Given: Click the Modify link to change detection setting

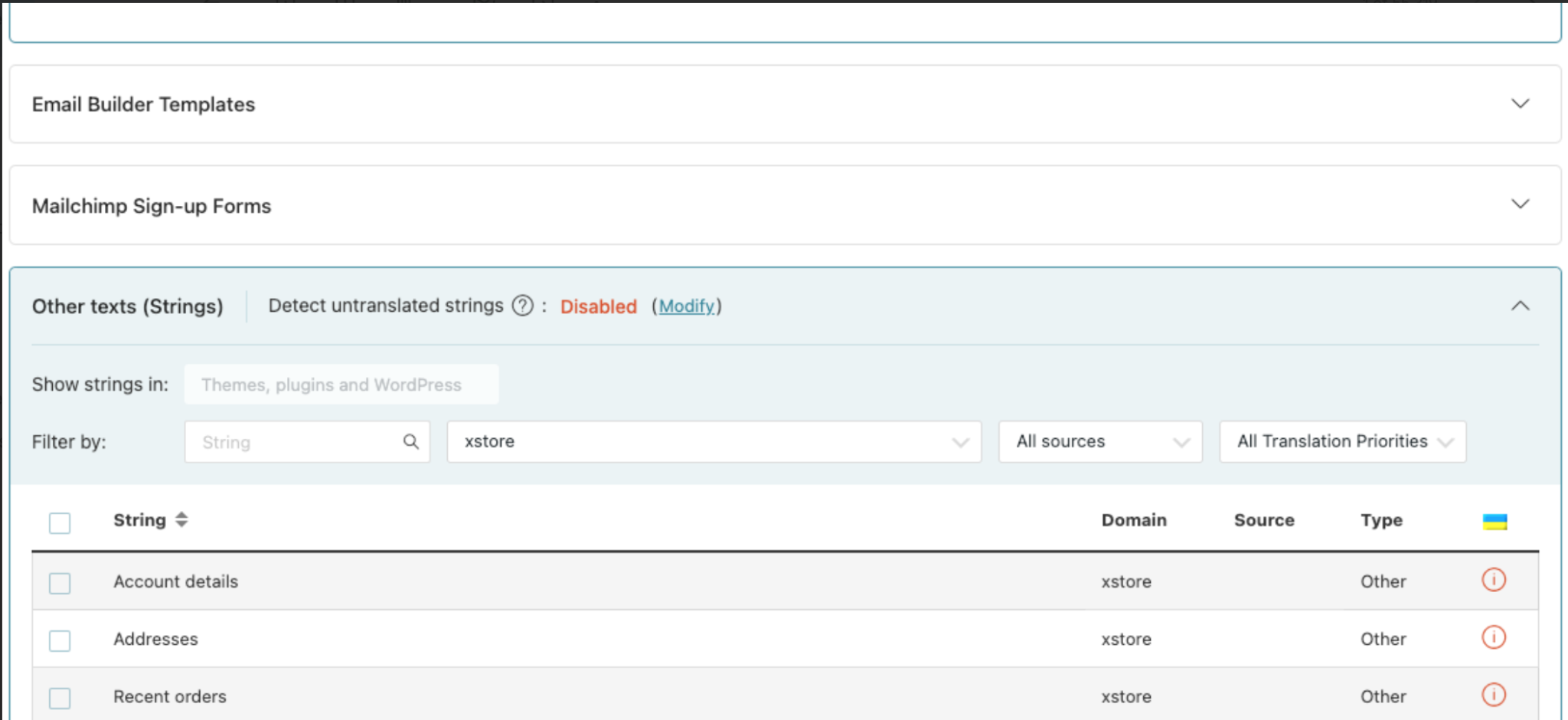Looking at the screenshot, I should [687, 306].
